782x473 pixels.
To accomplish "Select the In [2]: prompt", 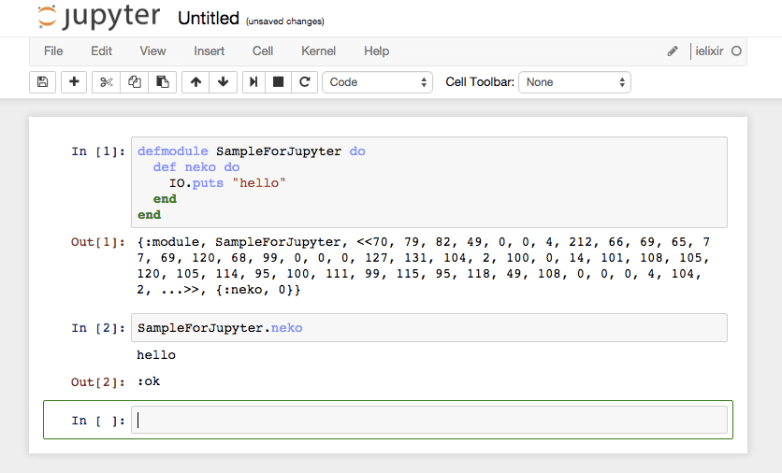I will [x=98, y=328].
